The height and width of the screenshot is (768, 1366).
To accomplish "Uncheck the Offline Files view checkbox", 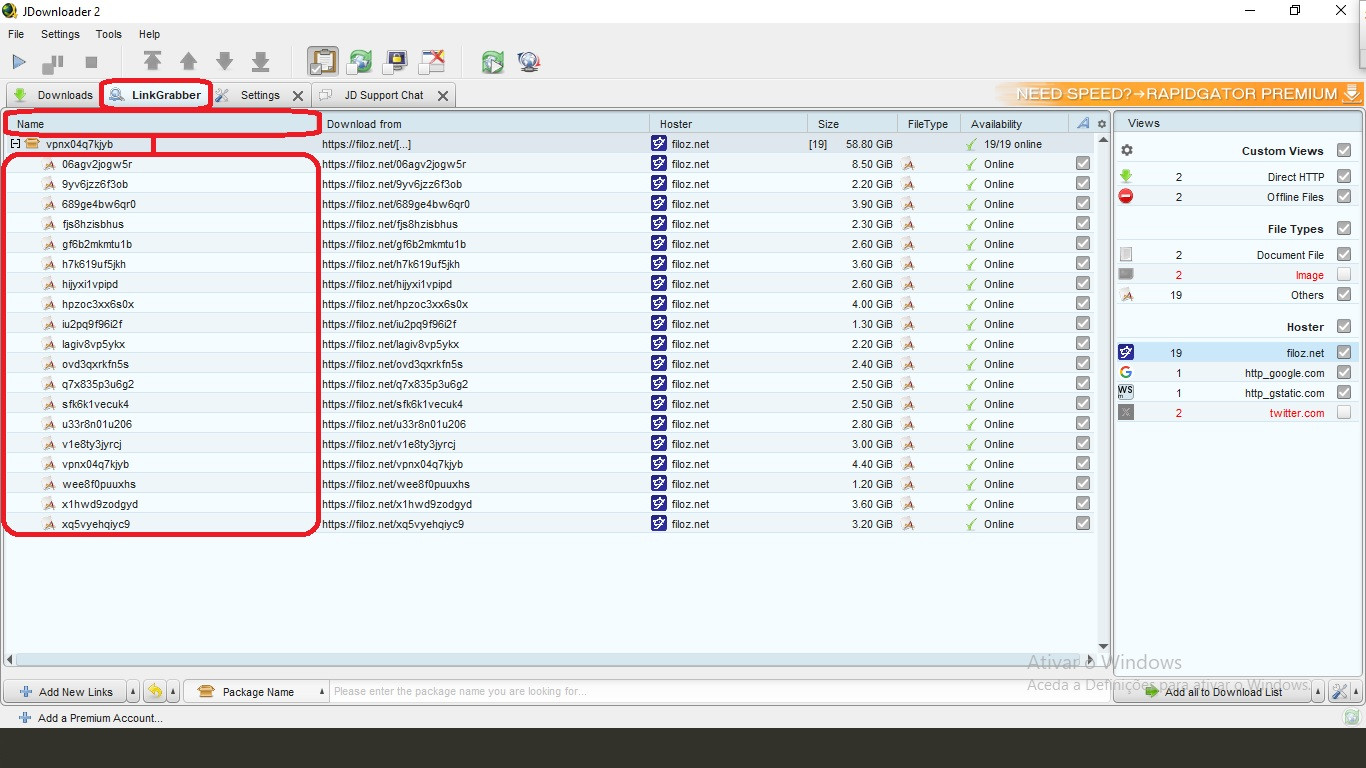I will pyautogui.click(x=1344, y=196).
